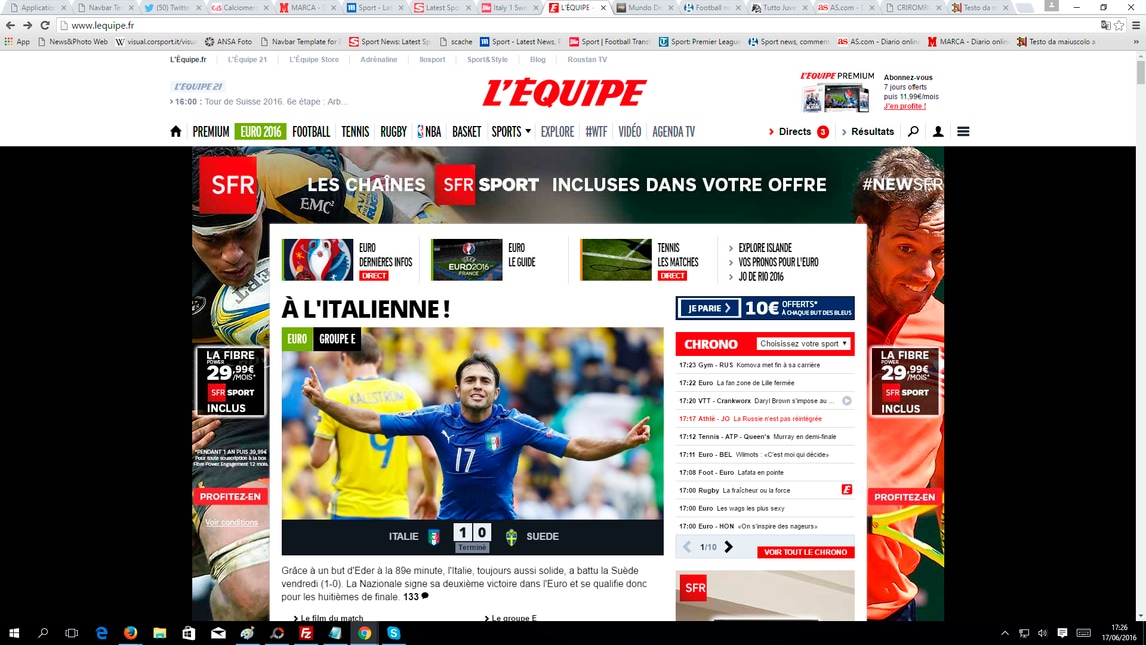Viewport: 1146px width, 645px height.
Task: Go to previous Chrono page arrow
Action: [686, 546]
